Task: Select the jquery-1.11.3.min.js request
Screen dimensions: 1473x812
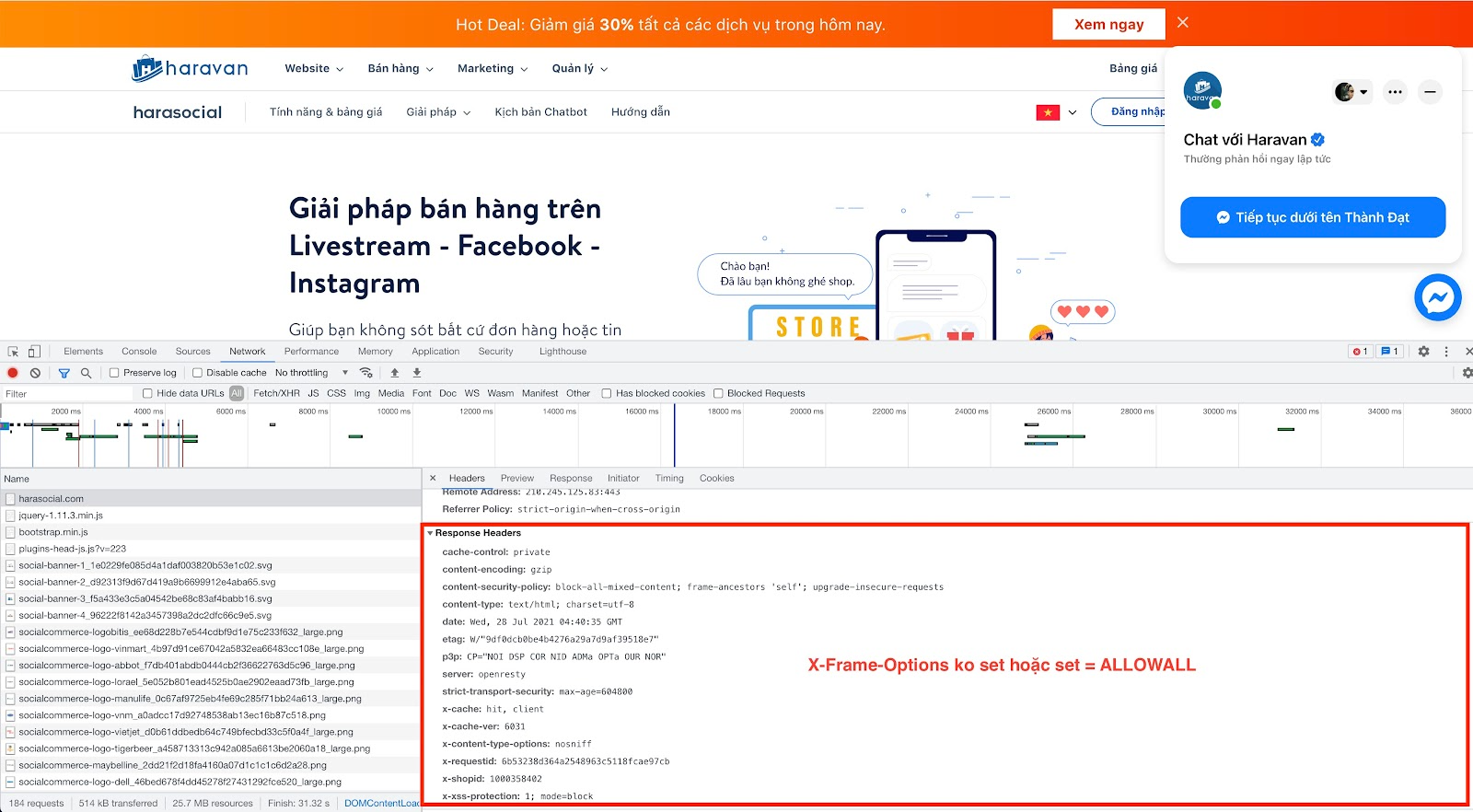Action: click(x=210, y=516)
